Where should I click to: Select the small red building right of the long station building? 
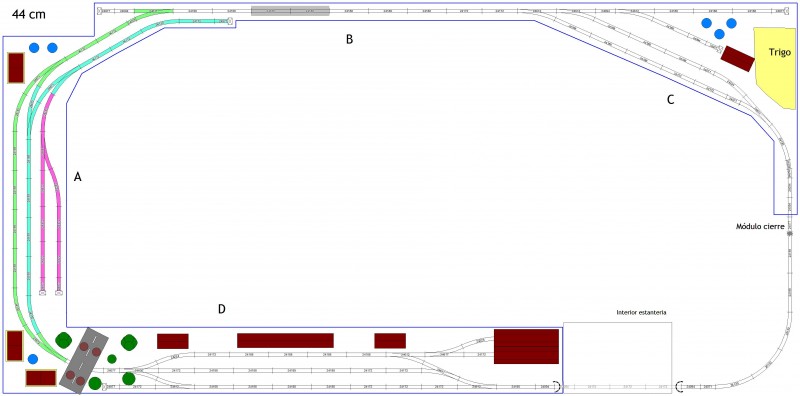(390, 340)
